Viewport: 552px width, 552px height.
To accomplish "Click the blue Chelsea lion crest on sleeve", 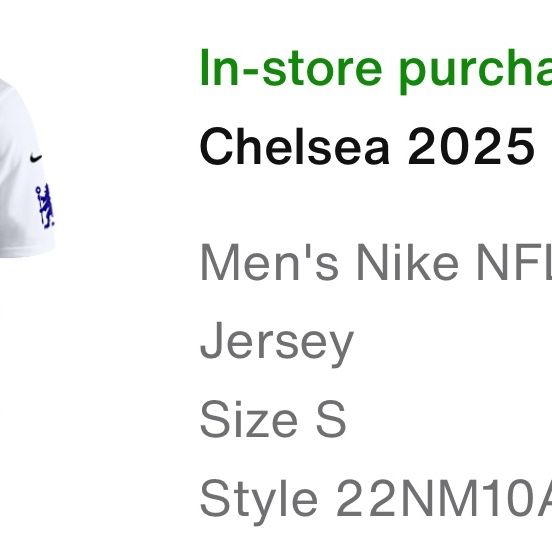I will 45,207.
